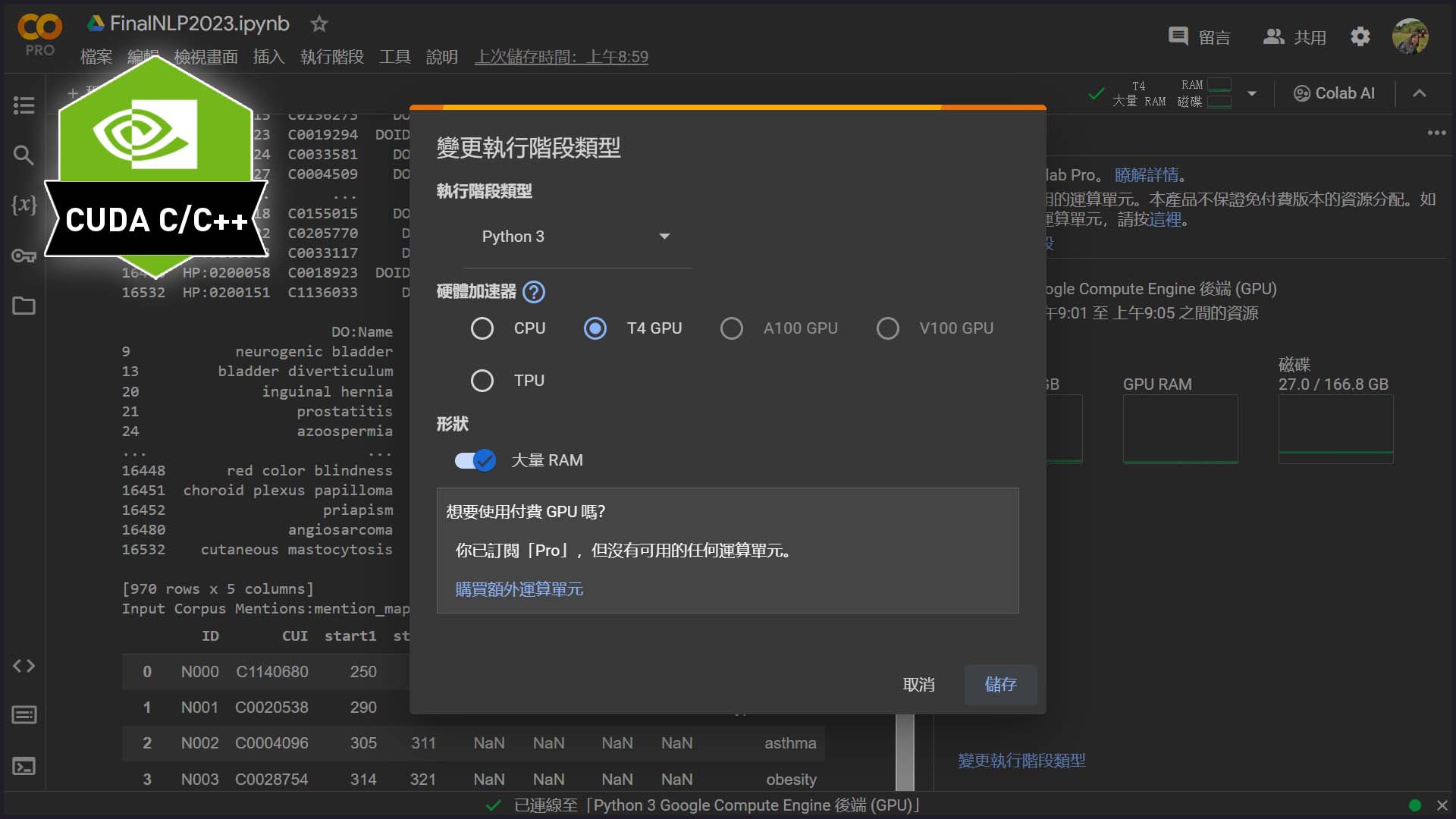This screenshot has width=1456, height=819.
Task: Click 瞭解詳情 link in resources panel
Action: coord(1147,175)
